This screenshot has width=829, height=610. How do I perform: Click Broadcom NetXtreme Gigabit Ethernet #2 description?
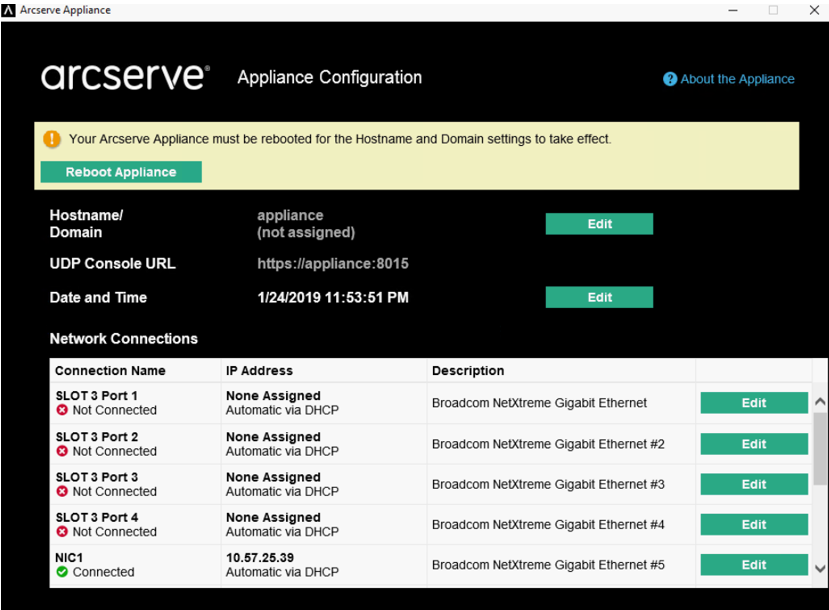pos(548,444)
